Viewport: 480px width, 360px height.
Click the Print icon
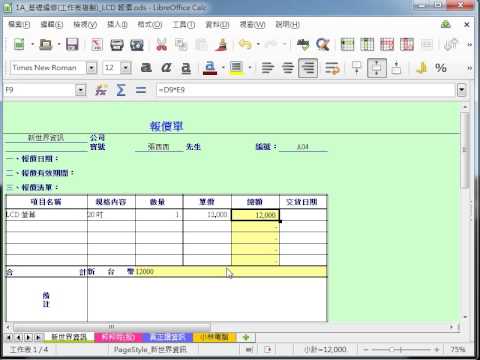coord(117,44)
